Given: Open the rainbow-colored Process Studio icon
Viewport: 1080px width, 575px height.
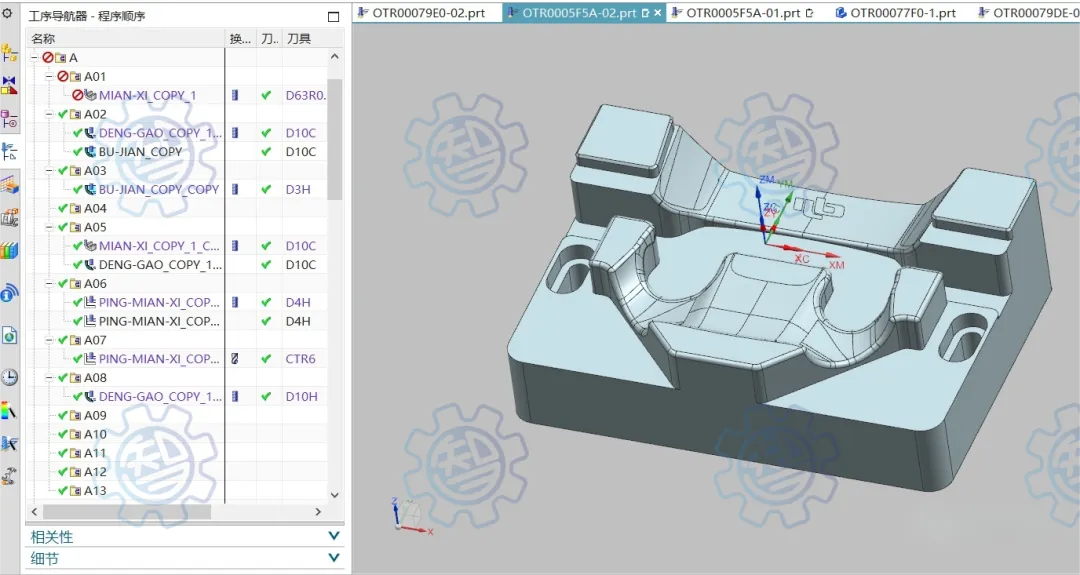Looking at the screenshot, I should point(9,410).
